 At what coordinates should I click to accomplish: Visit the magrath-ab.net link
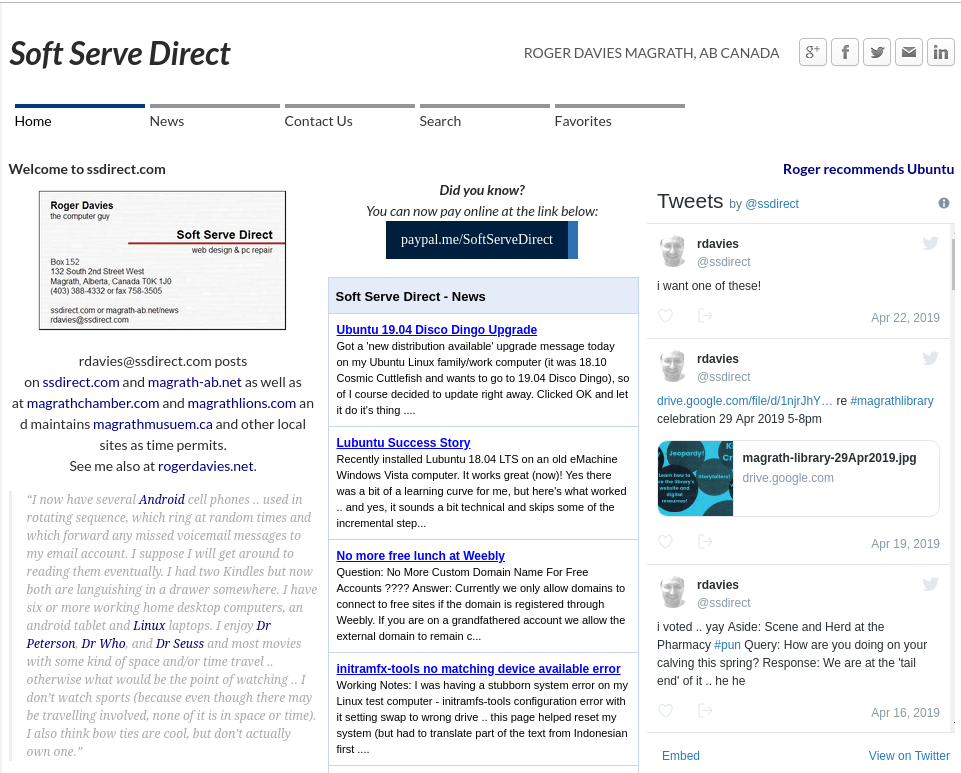coord(195,383)
